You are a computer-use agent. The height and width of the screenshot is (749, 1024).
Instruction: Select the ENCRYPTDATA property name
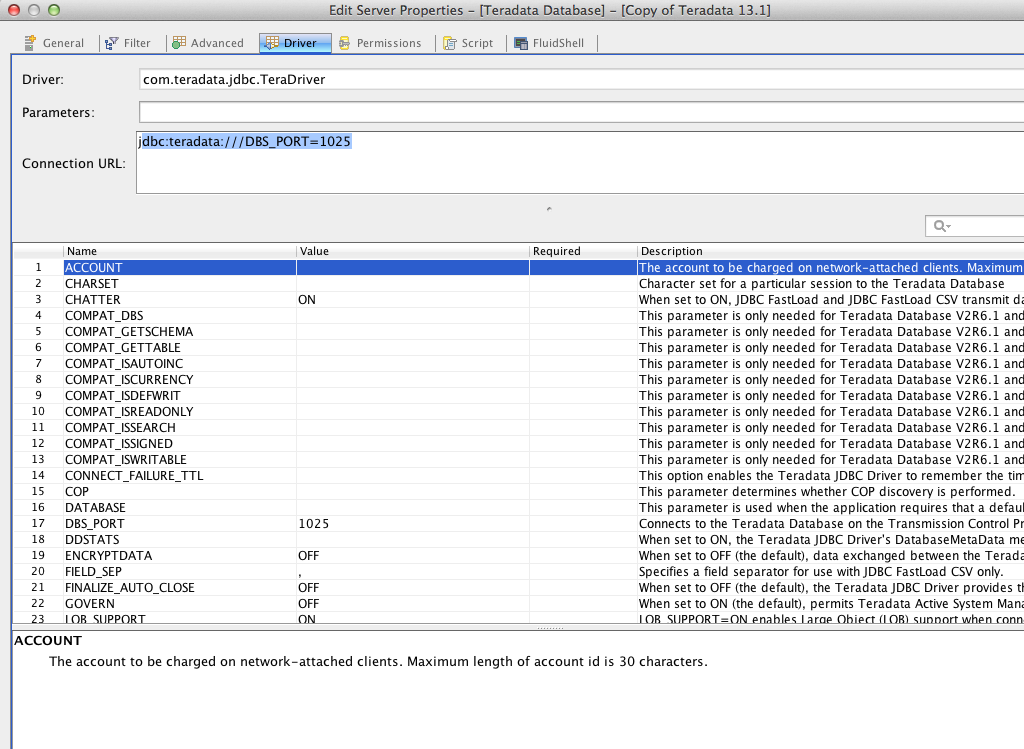pos(108,556)
